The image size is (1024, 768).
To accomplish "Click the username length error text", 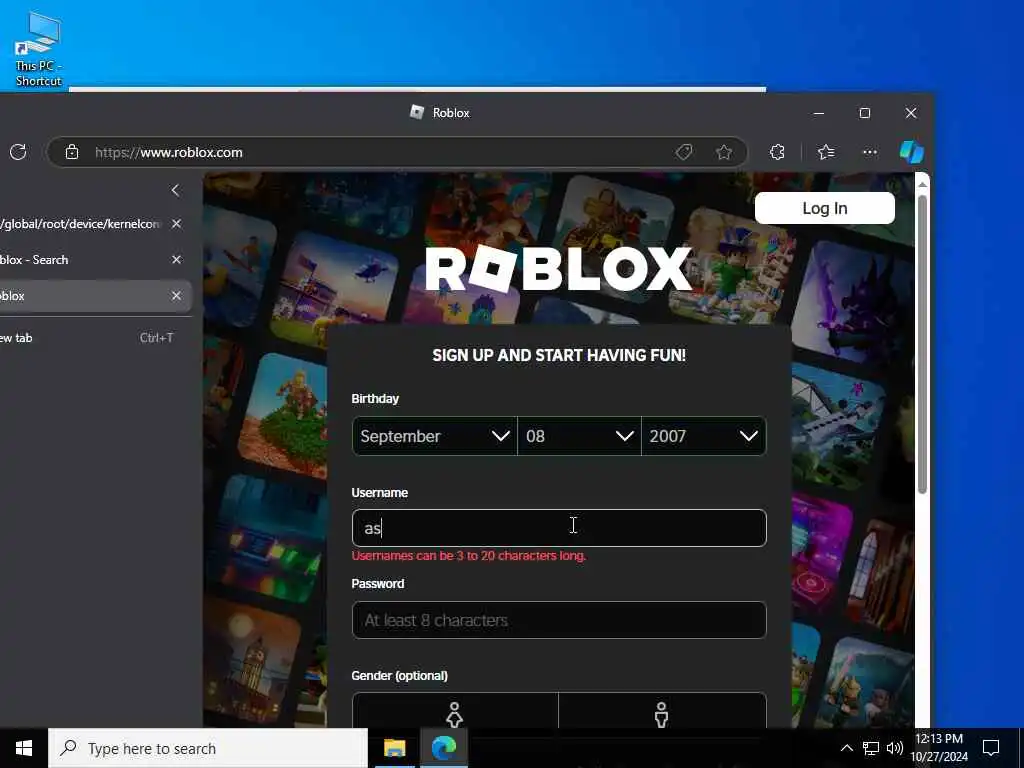I will (x=469, y=556).
